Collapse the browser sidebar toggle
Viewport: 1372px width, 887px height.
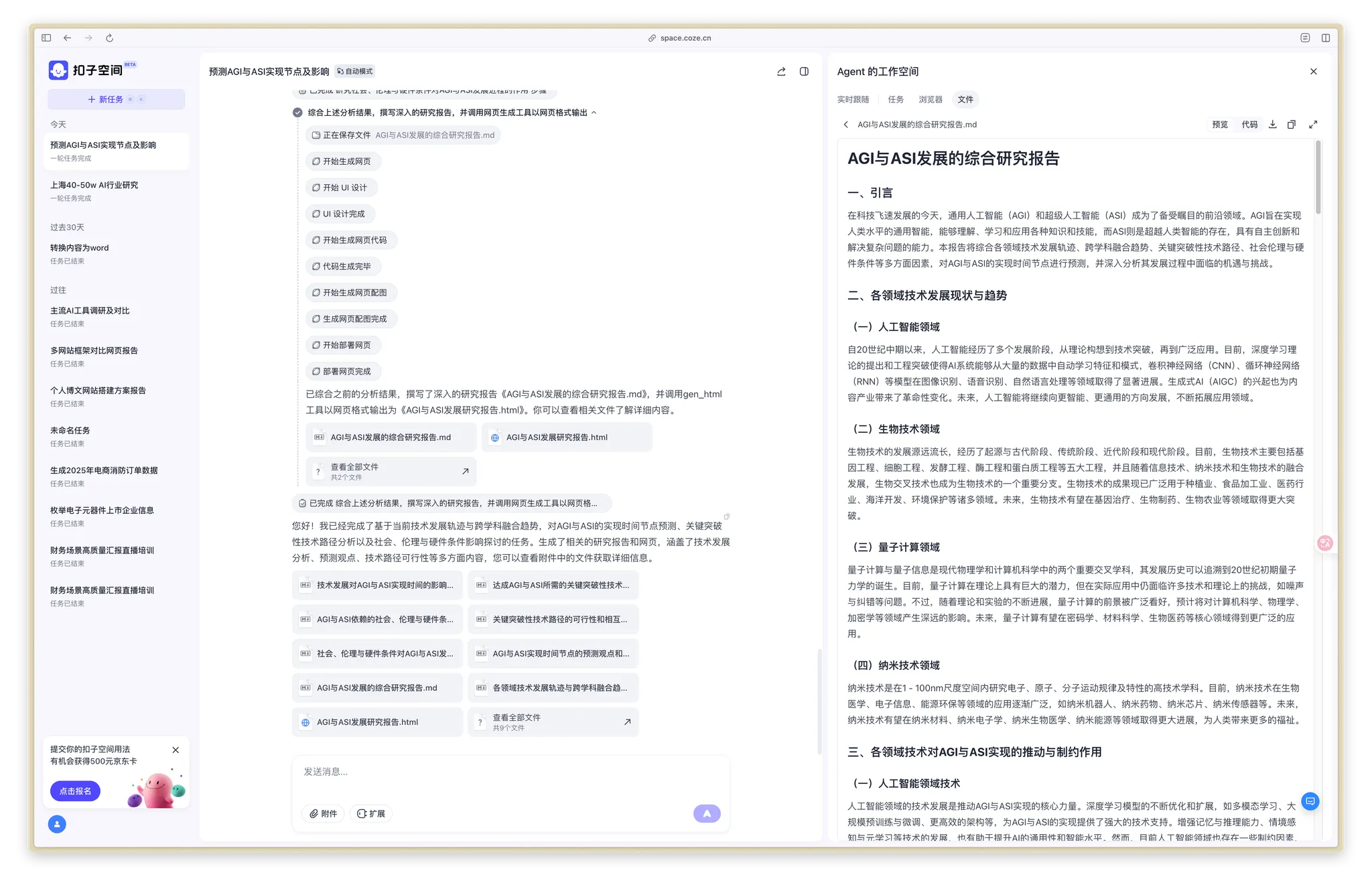46,38
